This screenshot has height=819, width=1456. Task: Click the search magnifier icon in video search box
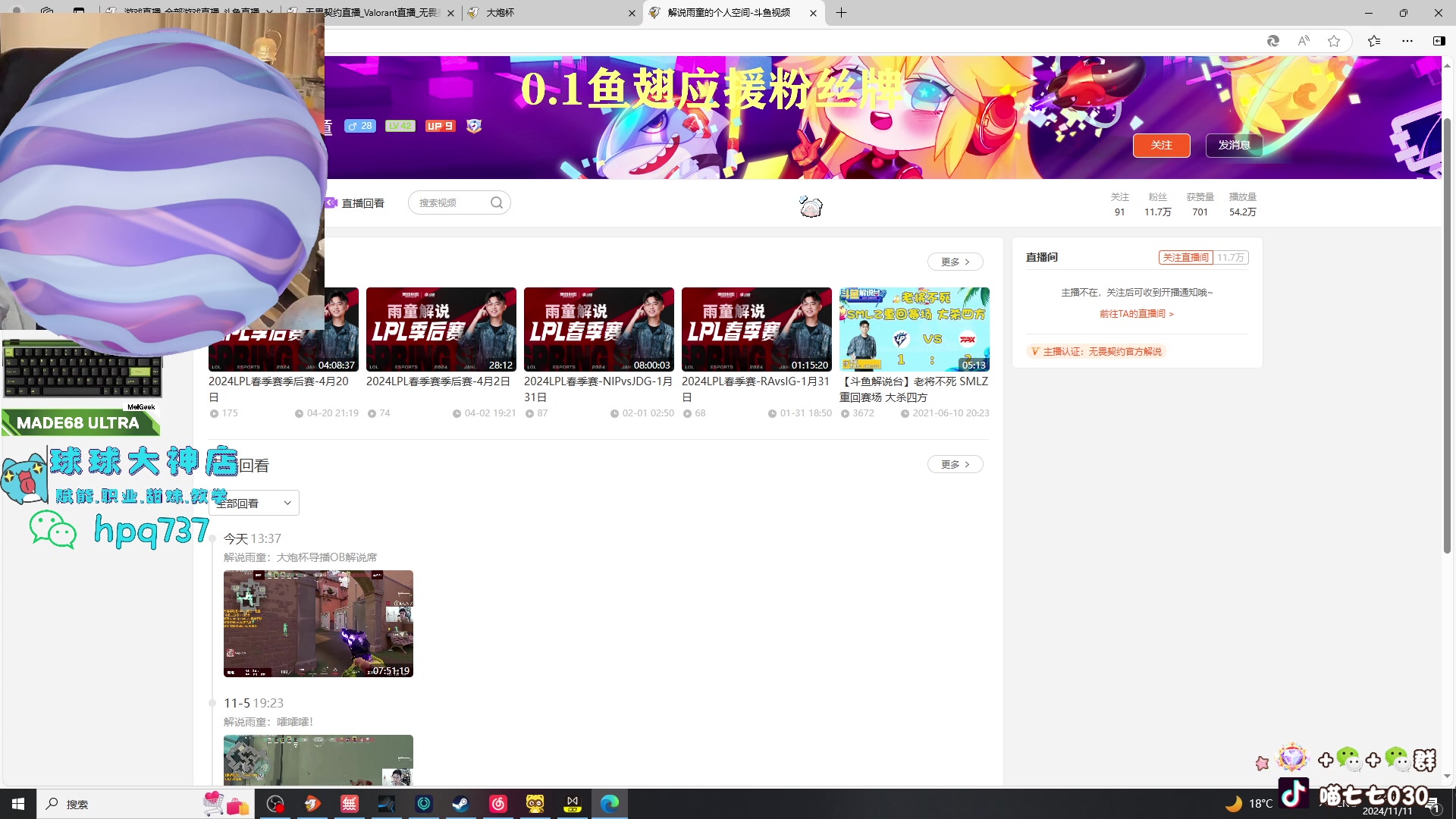[x=497, y=202]
